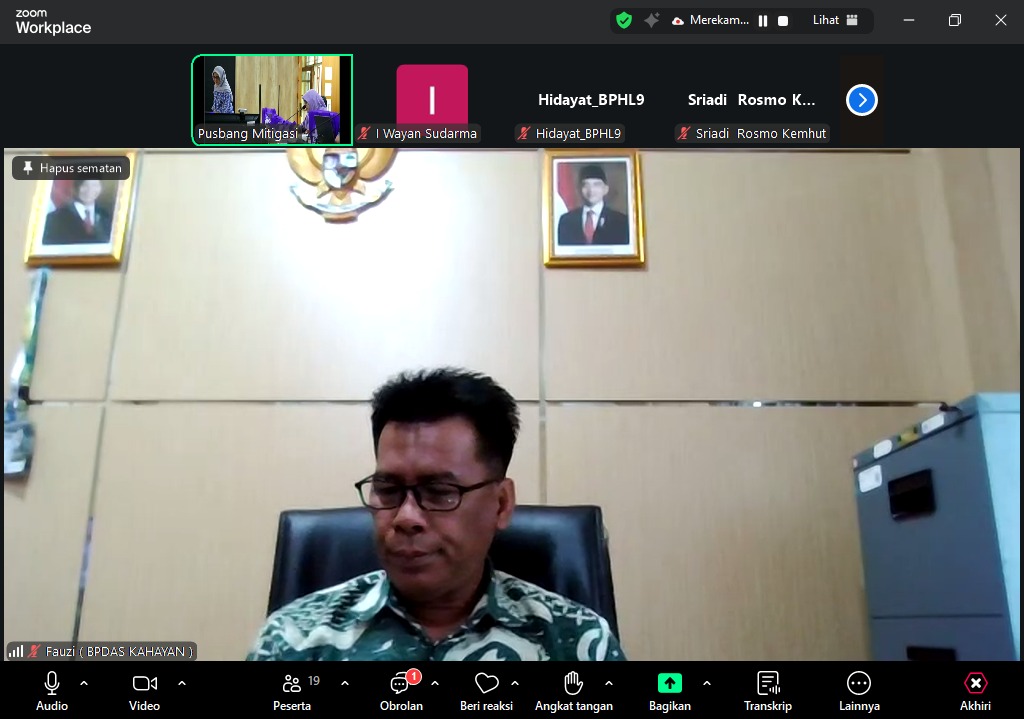The image size is (1024, 720).
Task: Open the Lainnya more options menu
Action: (x=859, y=690)
